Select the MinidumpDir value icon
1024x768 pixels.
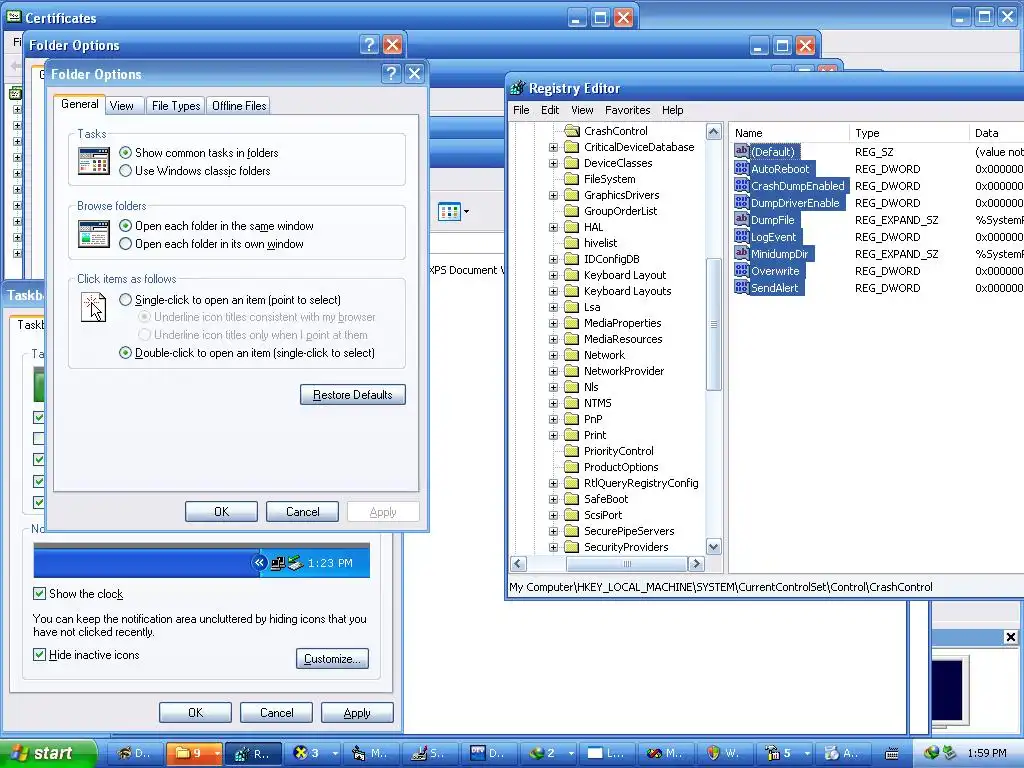coord(741,253)
